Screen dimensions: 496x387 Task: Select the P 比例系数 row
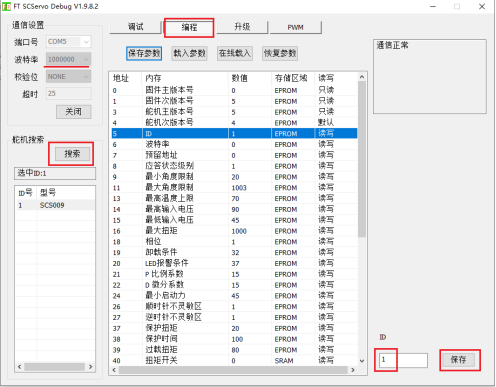point(234,274)
